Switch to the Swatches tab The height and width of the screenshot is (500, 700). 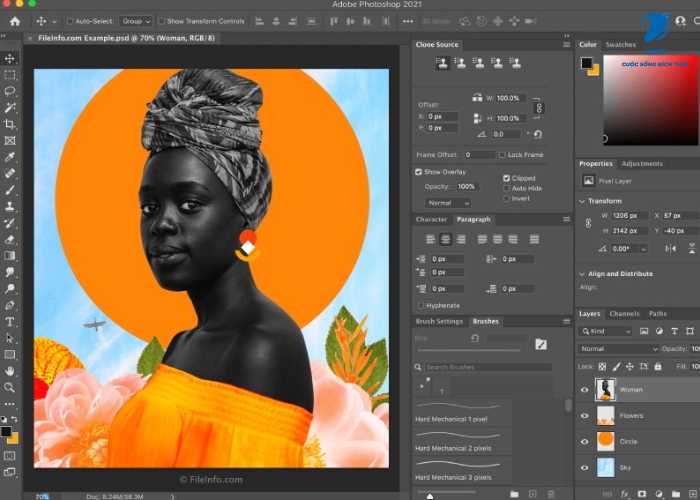621,45
